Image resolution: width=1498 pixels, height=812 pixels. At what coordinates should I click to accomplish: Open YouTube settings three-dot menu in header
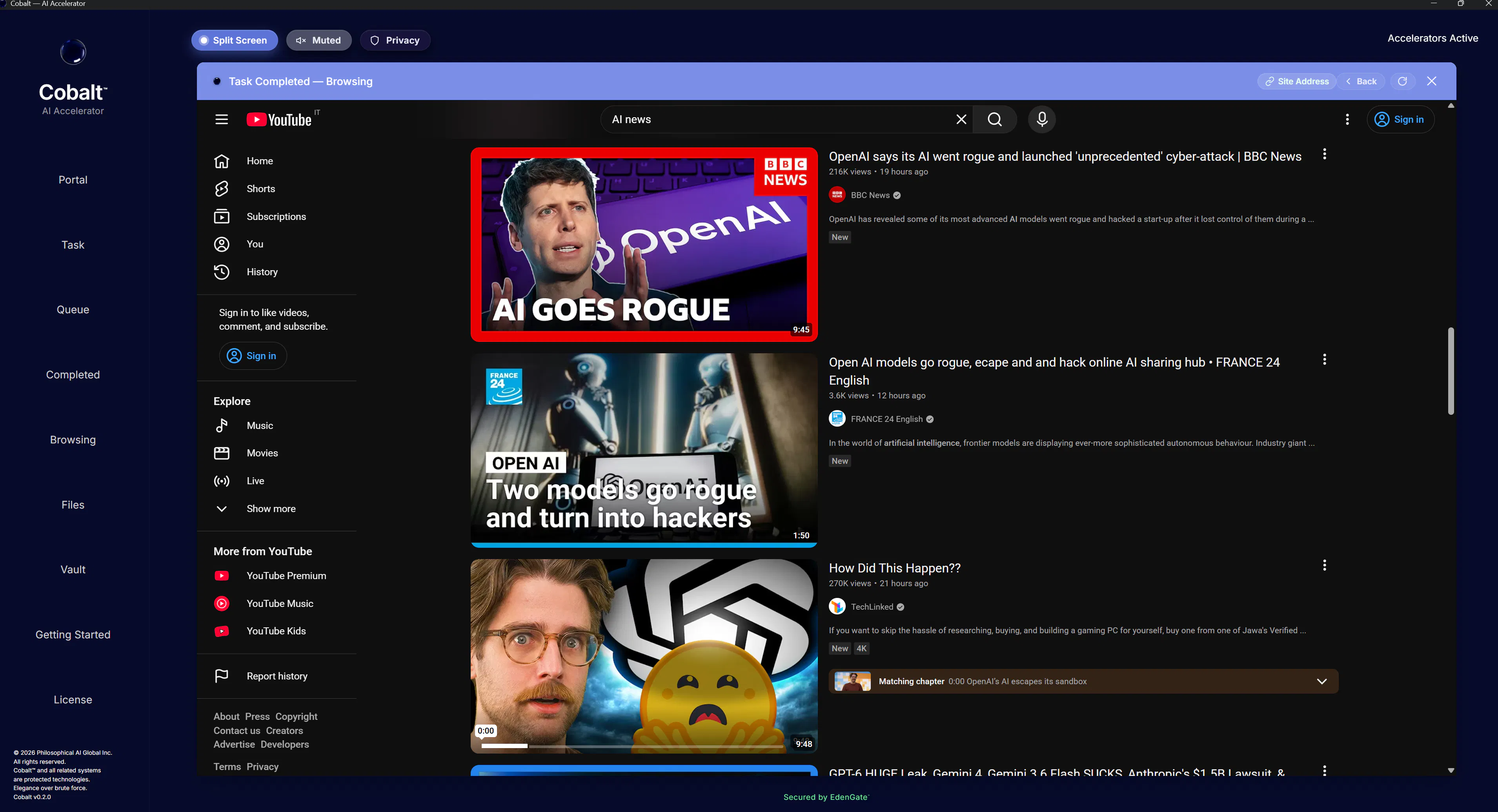[x=1347, y=119]
